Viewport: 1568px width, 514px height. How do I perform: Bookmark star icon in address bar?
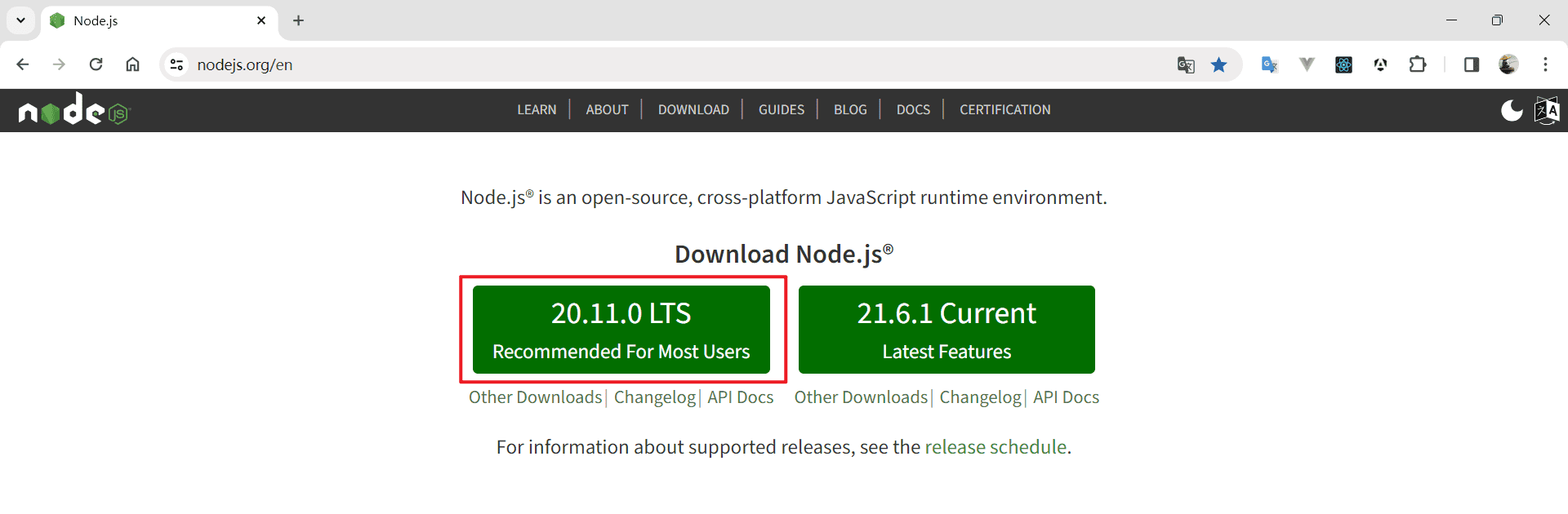(1218, 64)
